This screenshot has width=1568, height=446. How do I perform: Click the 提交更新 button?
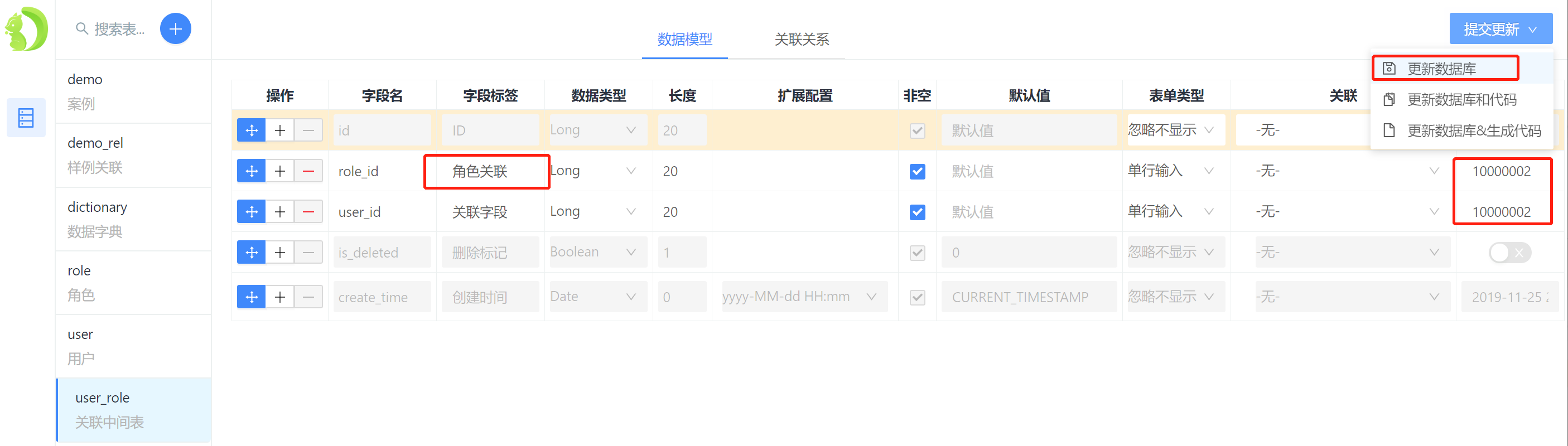[1501, 28]
